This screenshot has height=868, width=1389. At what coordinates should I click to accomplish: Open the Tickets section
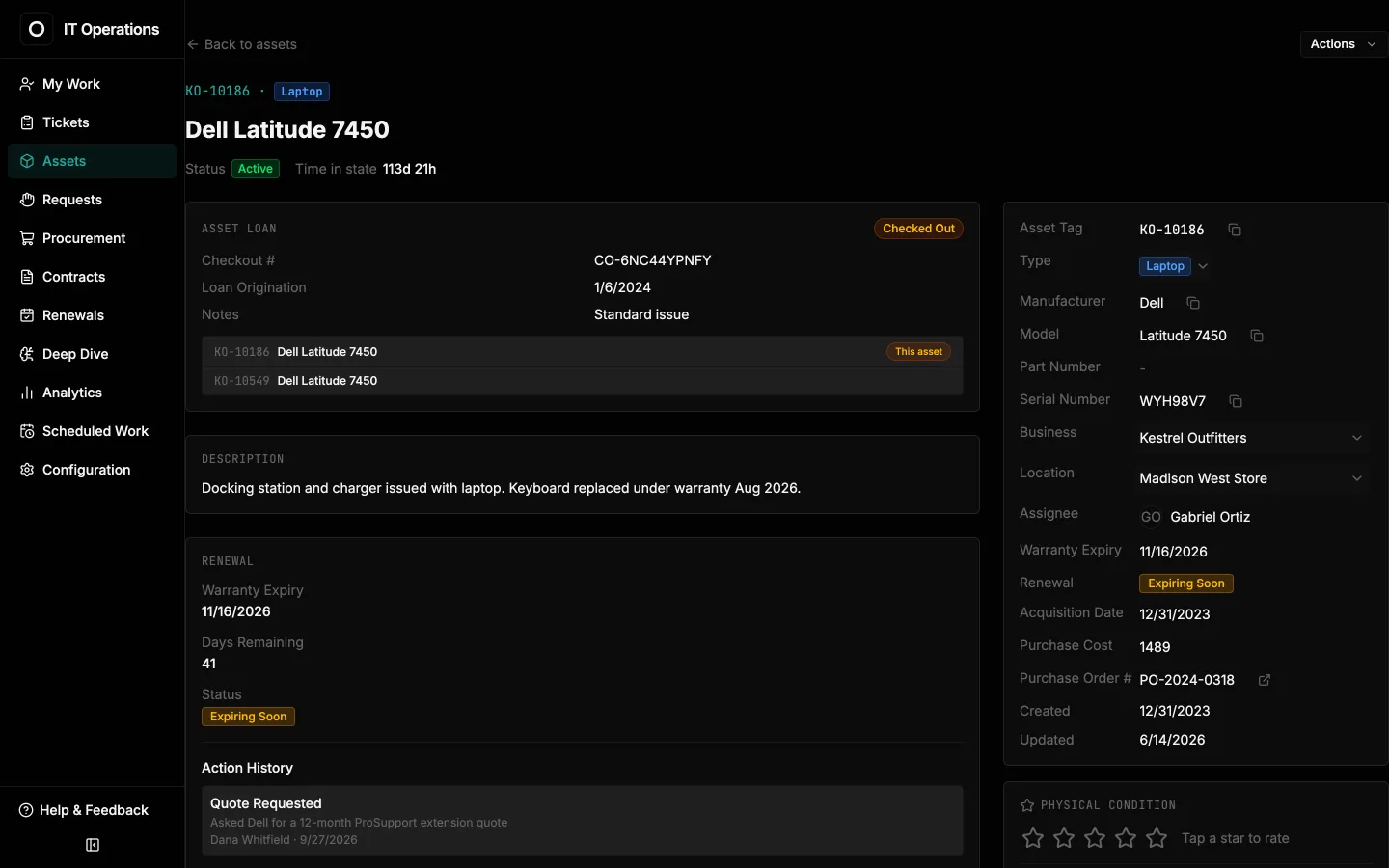point(92,122)
